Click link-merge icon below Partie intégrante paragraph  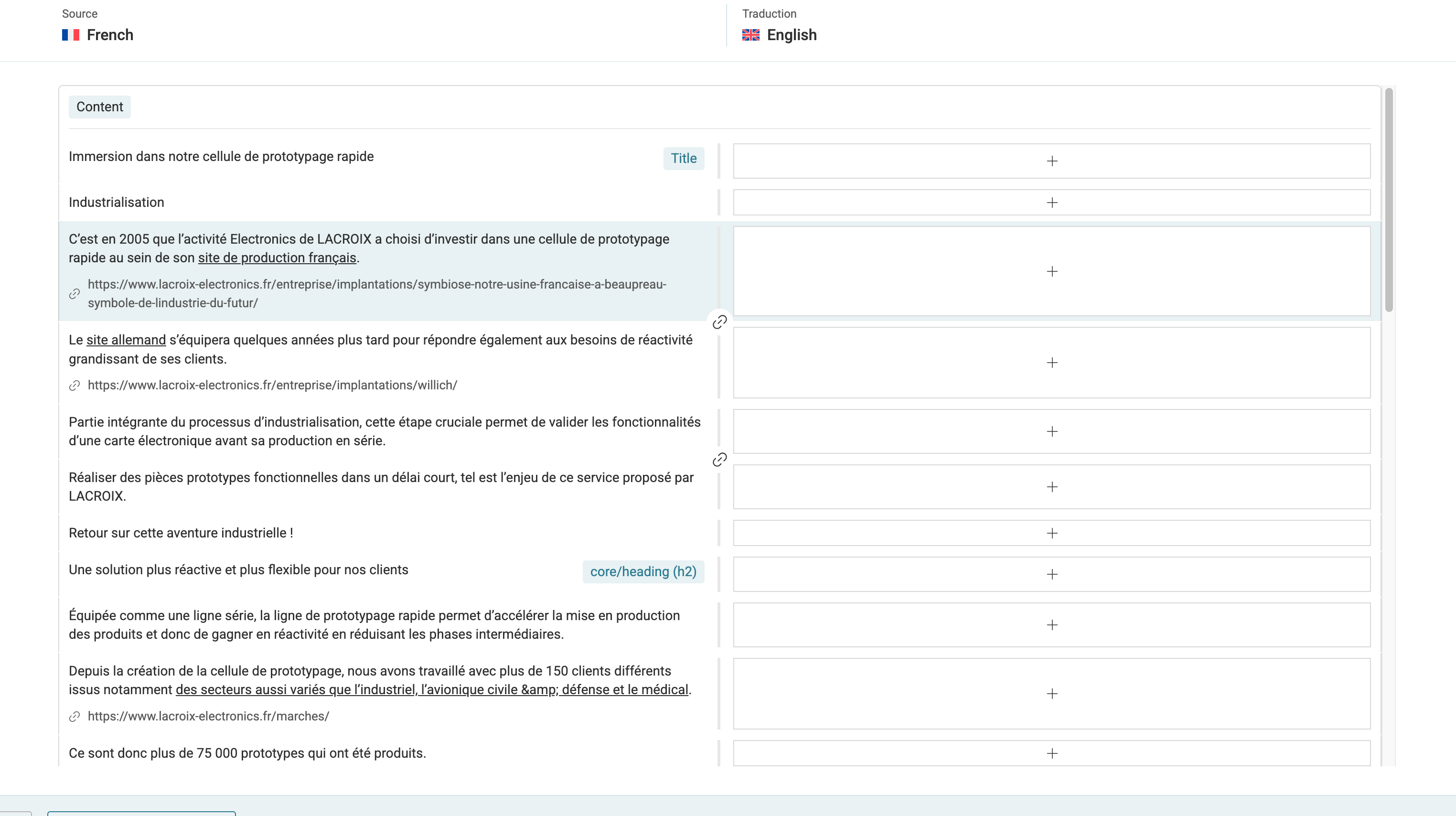point(719,460)
